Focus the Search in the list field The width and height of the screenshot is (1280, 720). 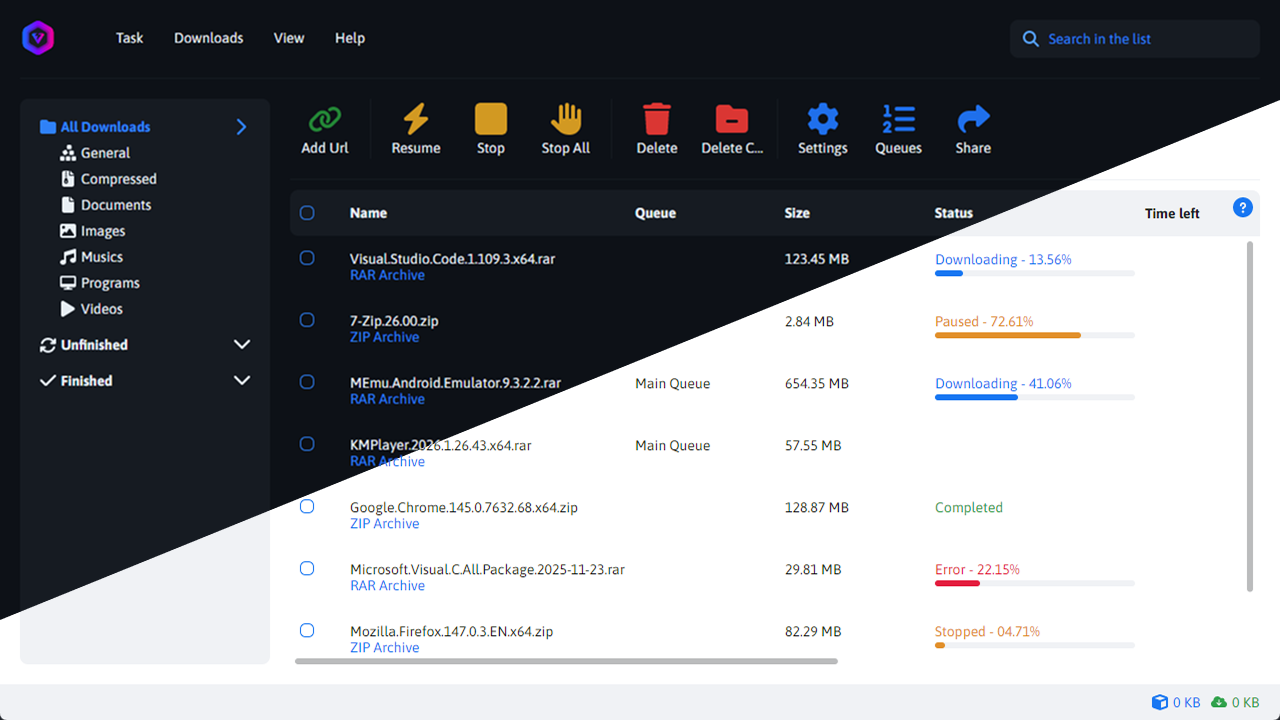(1140, 39)
